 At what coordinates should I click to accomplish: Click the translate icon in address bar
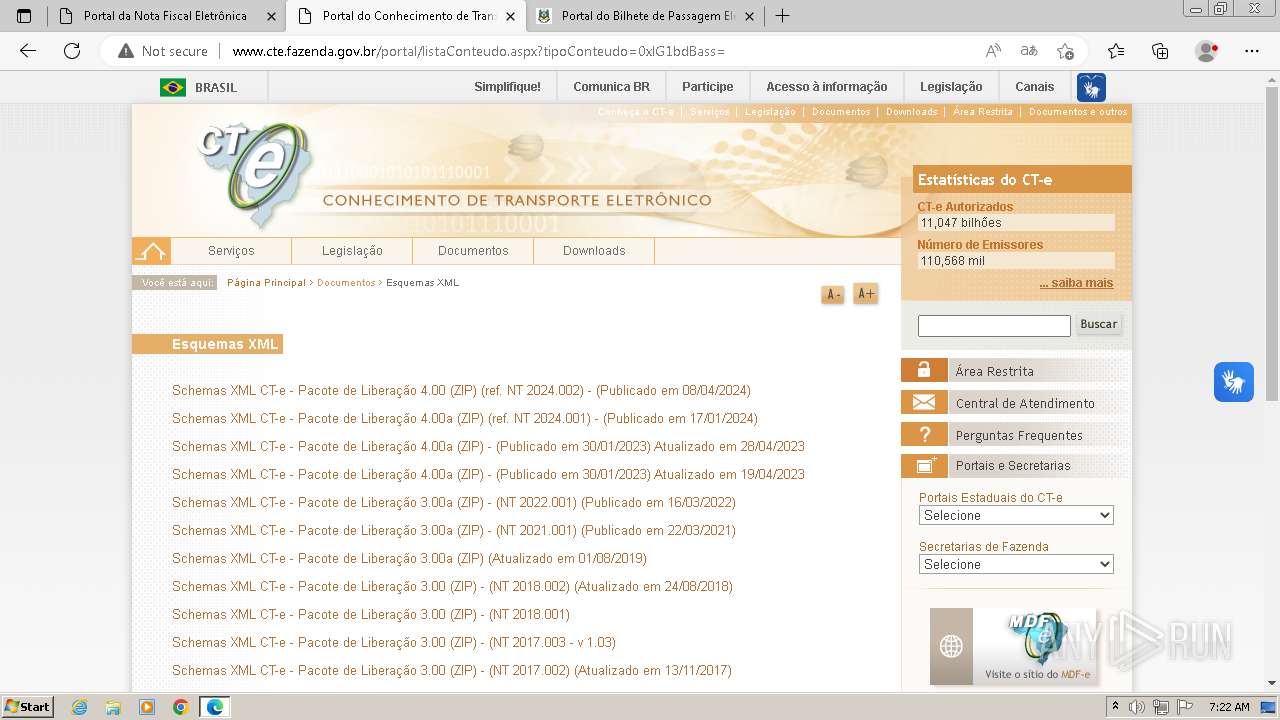tap(1029, 51)
